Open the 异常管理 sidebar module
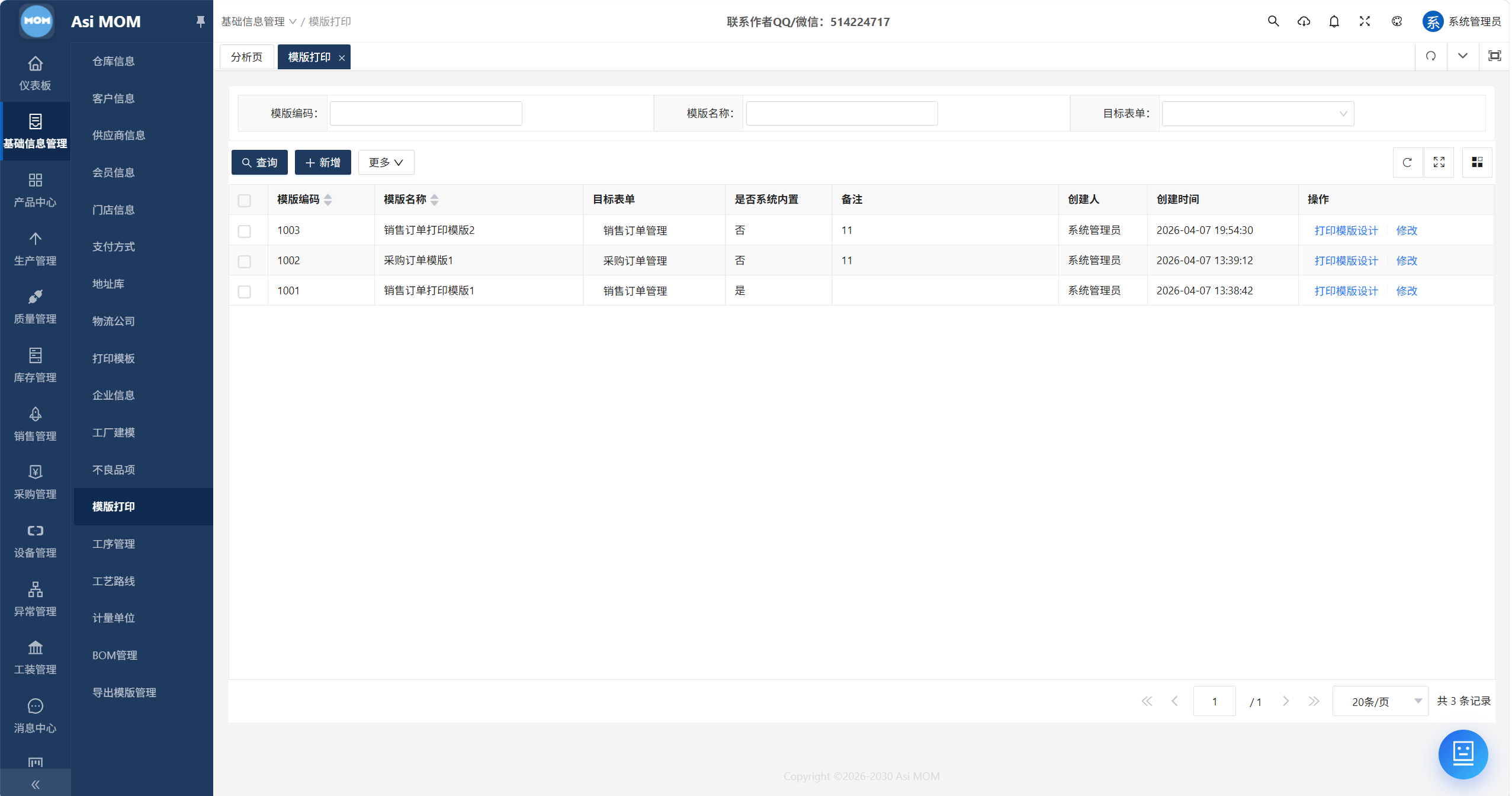 pos(35,599)
